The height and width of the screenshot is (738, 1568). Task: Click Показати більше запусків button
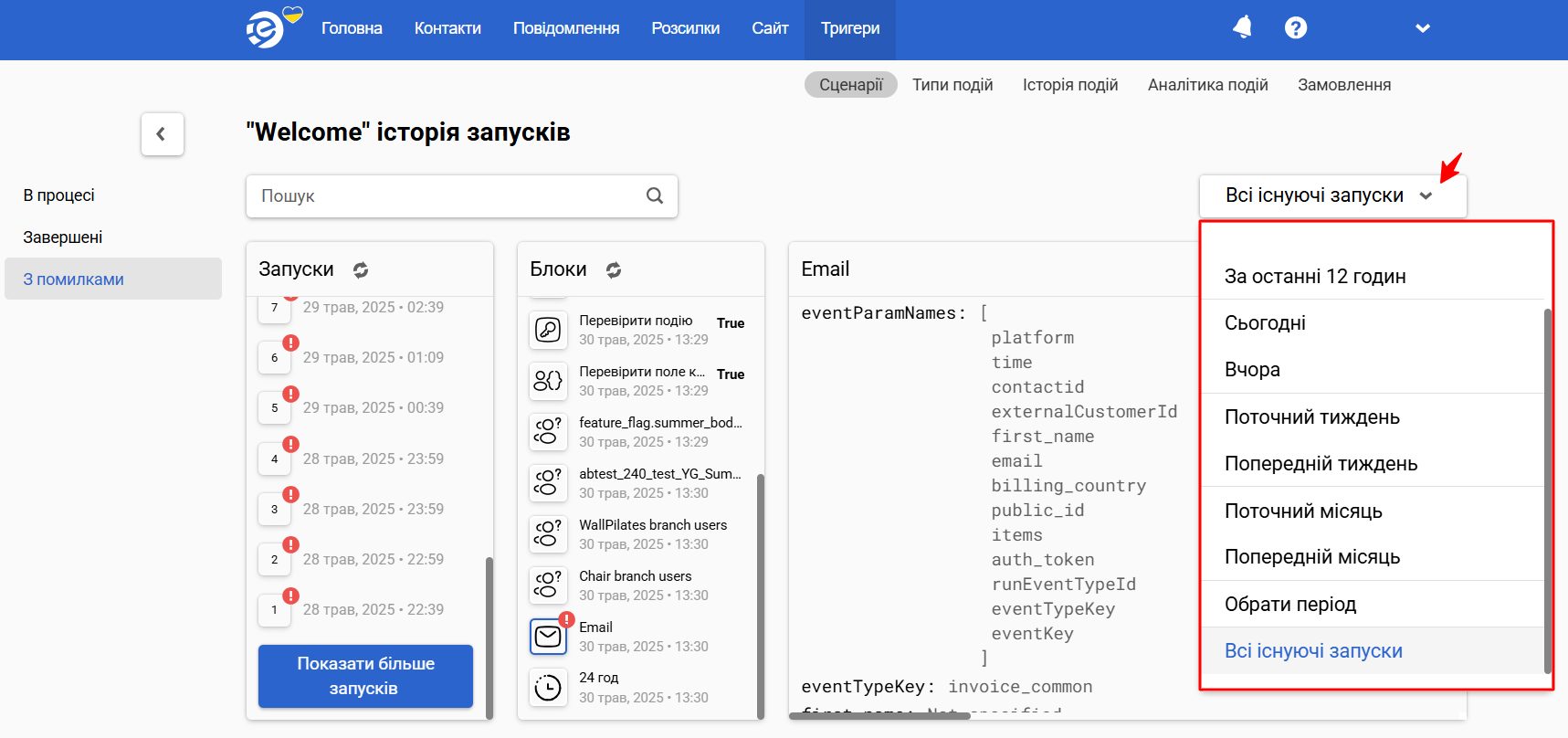(x=365, y=676)
